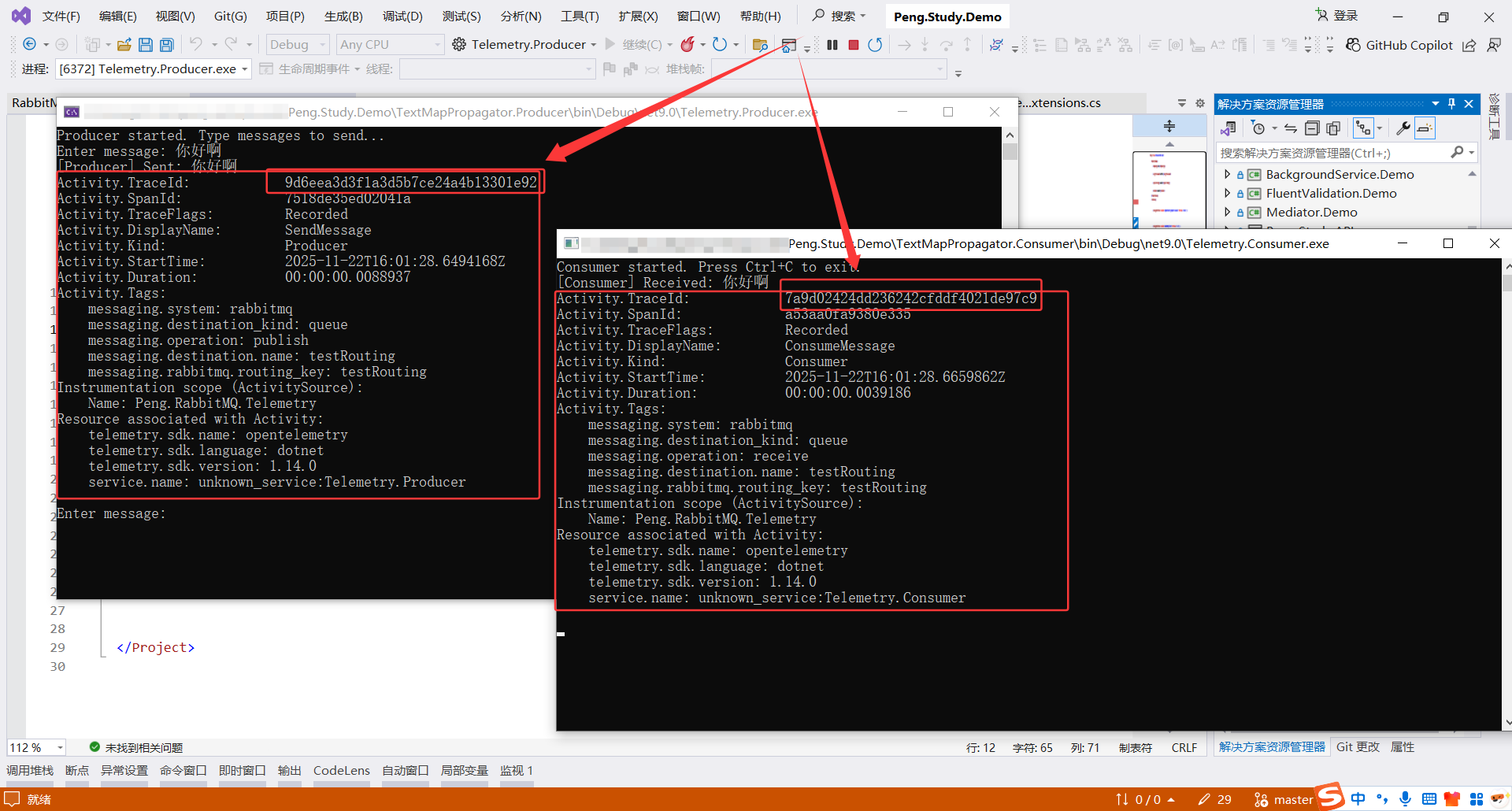Expand the FluentValidation.Demo project node

click(x=1227, y=193)
